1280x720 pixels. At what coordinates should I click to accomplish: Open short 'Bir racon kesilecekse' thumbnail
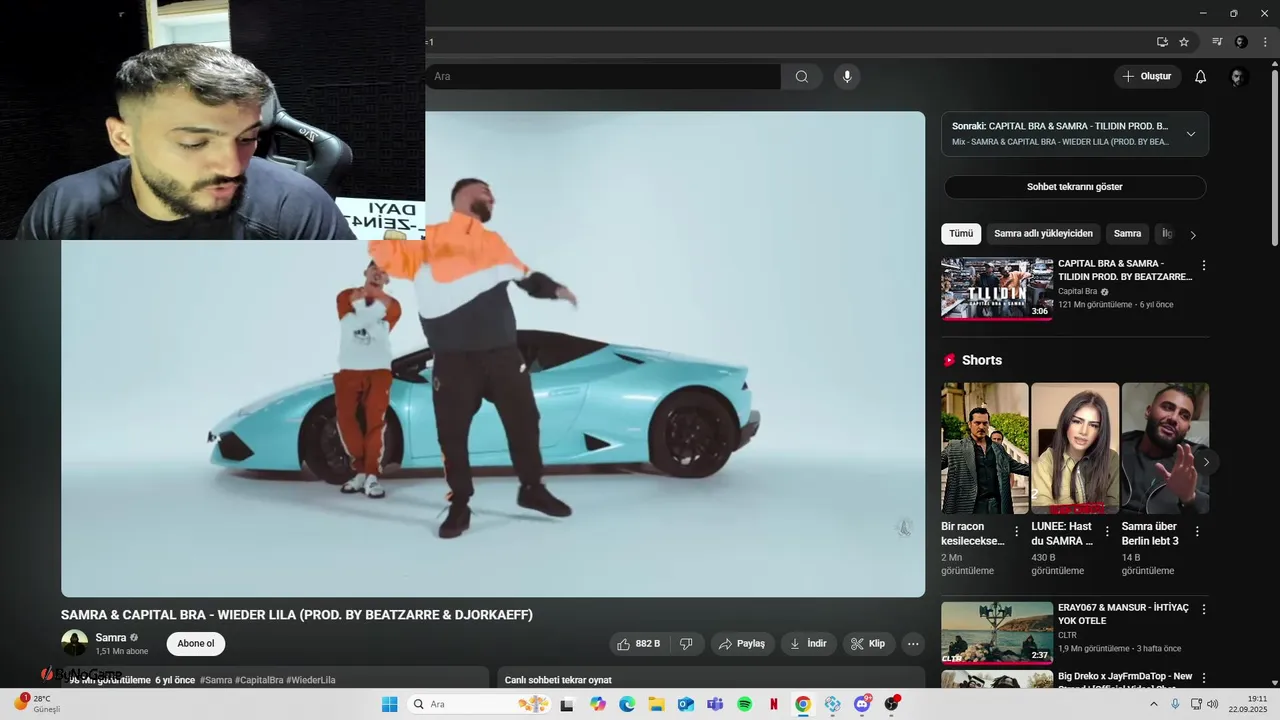(x=985, y=448)
